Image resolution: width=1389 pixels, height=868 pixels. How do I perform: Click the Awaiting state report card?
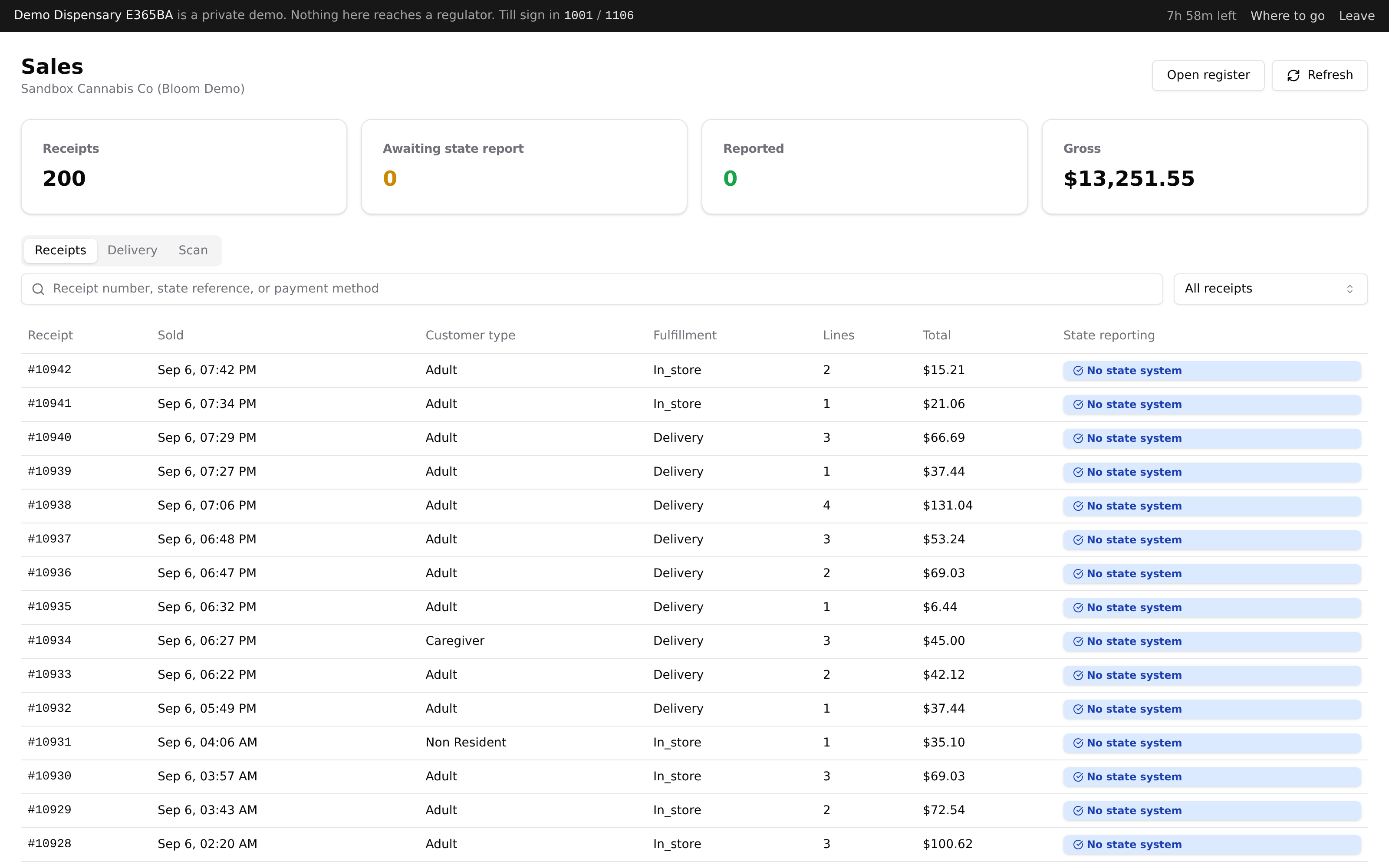(524, 167)
